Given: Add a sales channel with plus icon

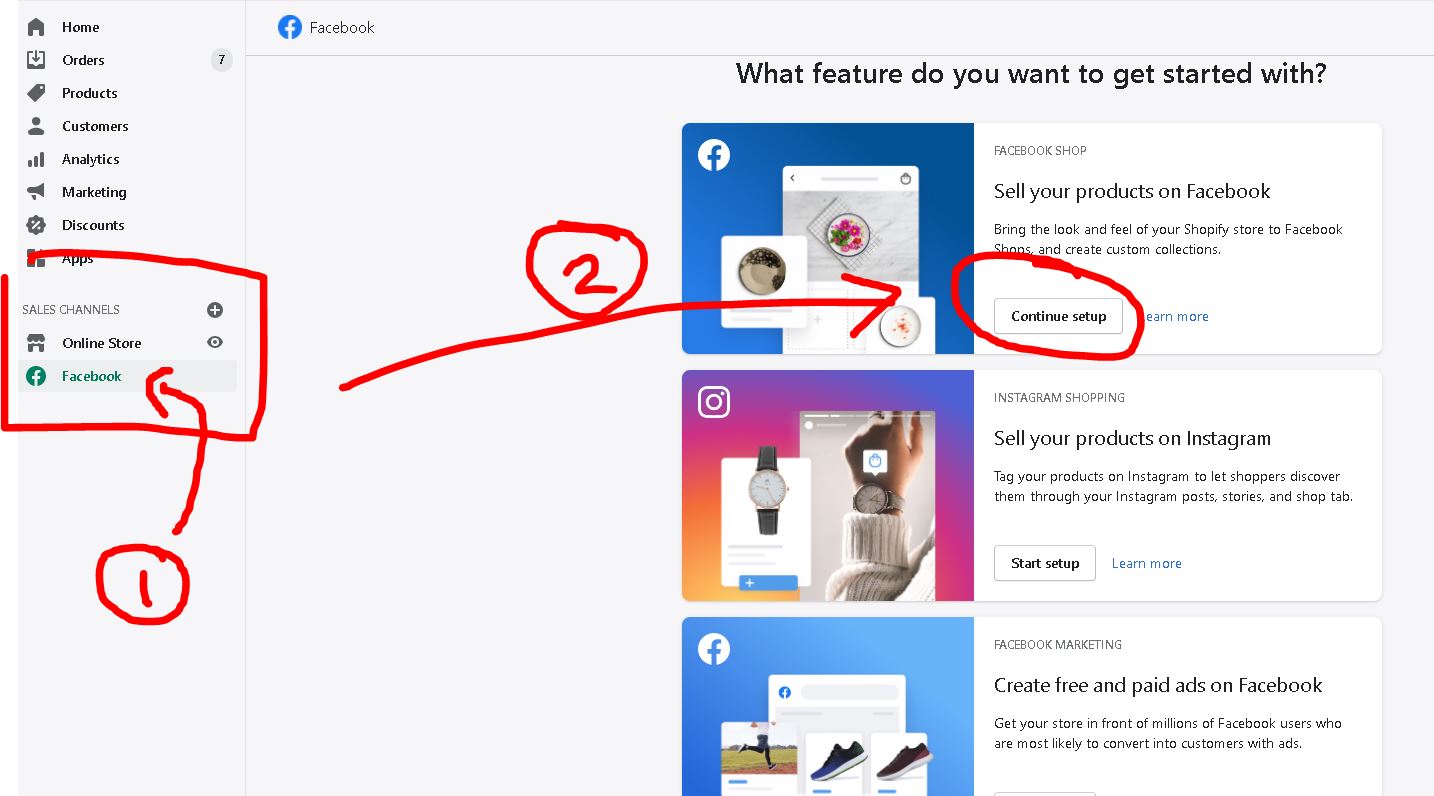Looking at the screenshot, I should [215, 310].
